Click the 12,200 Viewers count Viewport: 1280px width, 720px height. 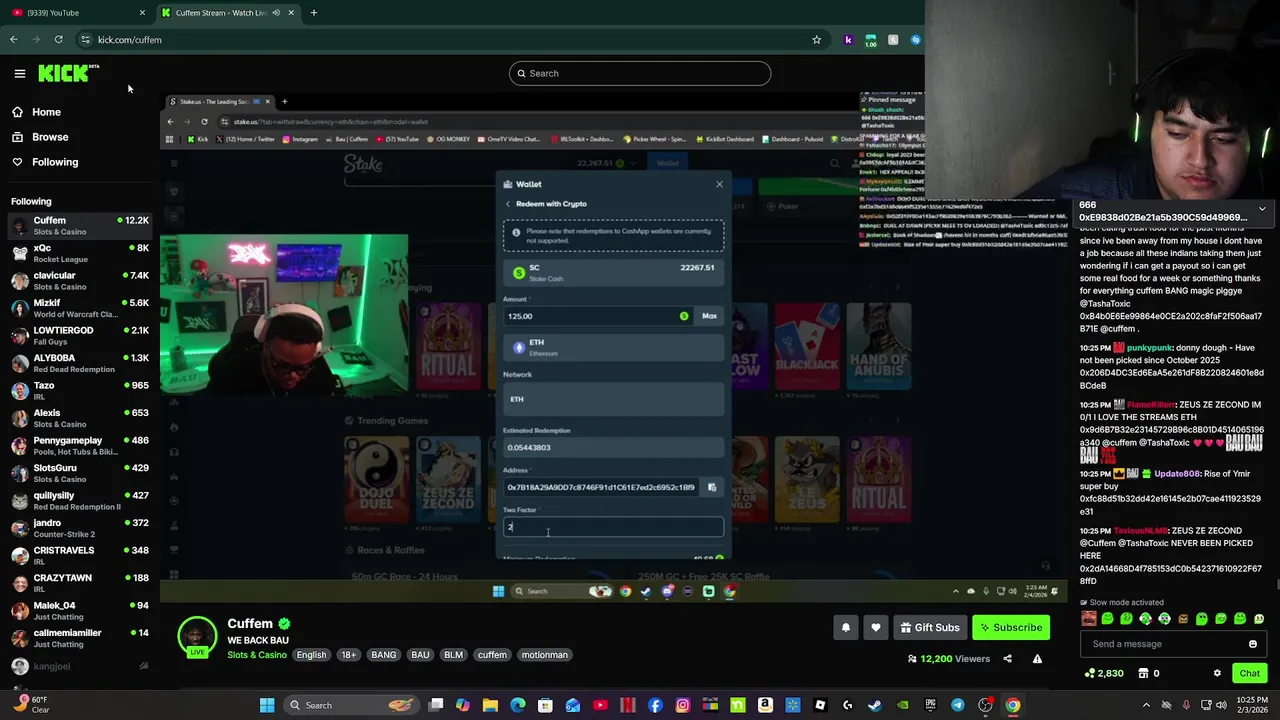tap(948, 659)
